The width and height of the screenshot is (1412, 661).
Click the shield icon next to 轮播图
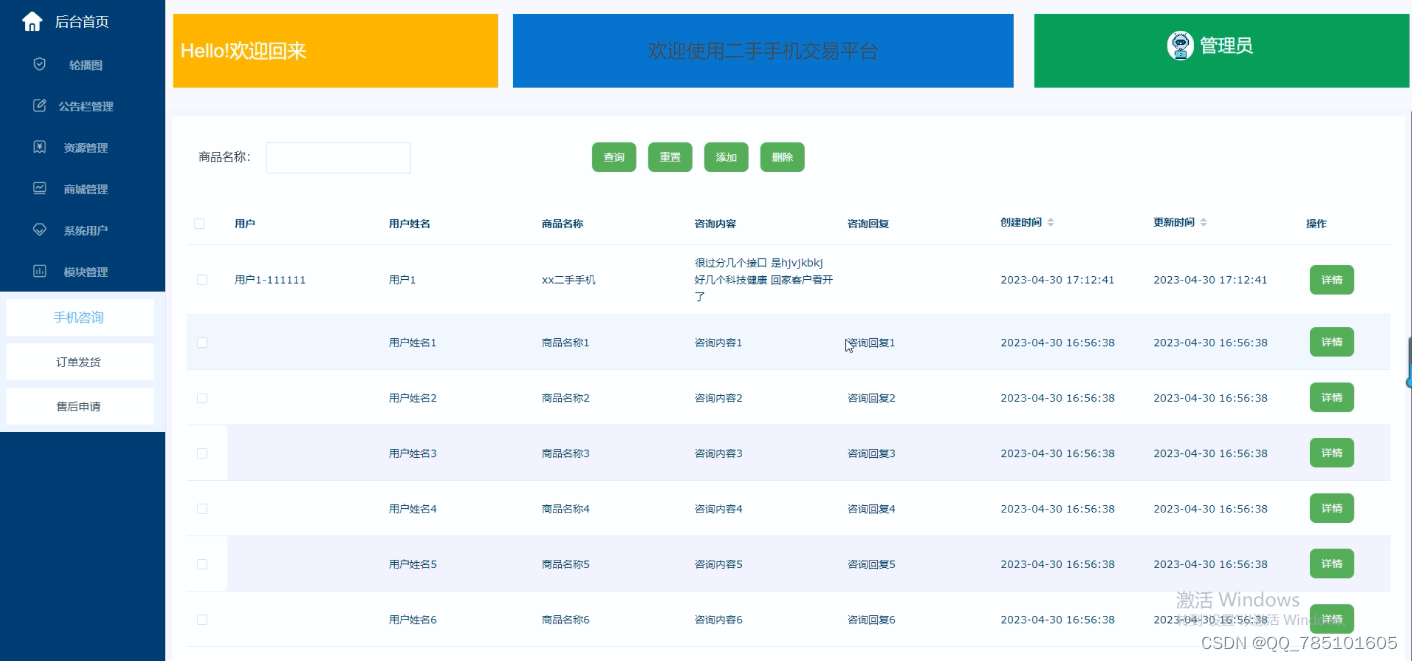click(40, 64)
